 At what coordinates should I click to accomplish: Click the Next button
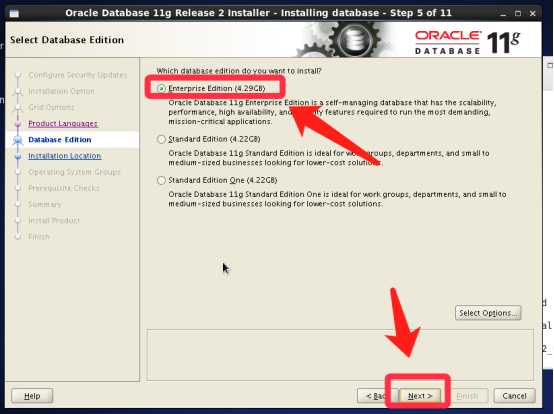point(420,396)
